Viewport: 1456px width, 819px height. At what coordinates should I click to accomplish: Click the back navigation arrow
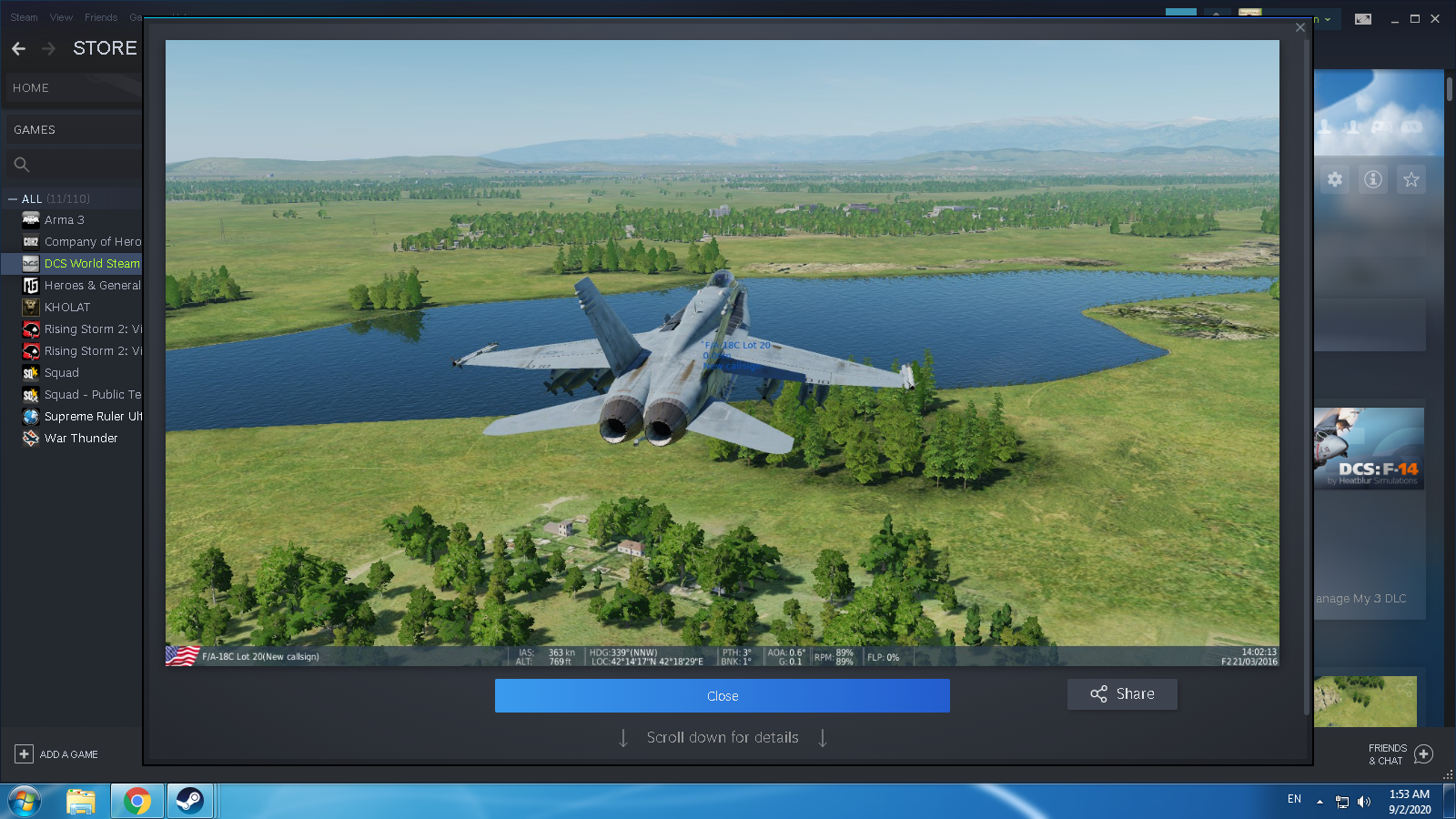[x=19, y=48]
